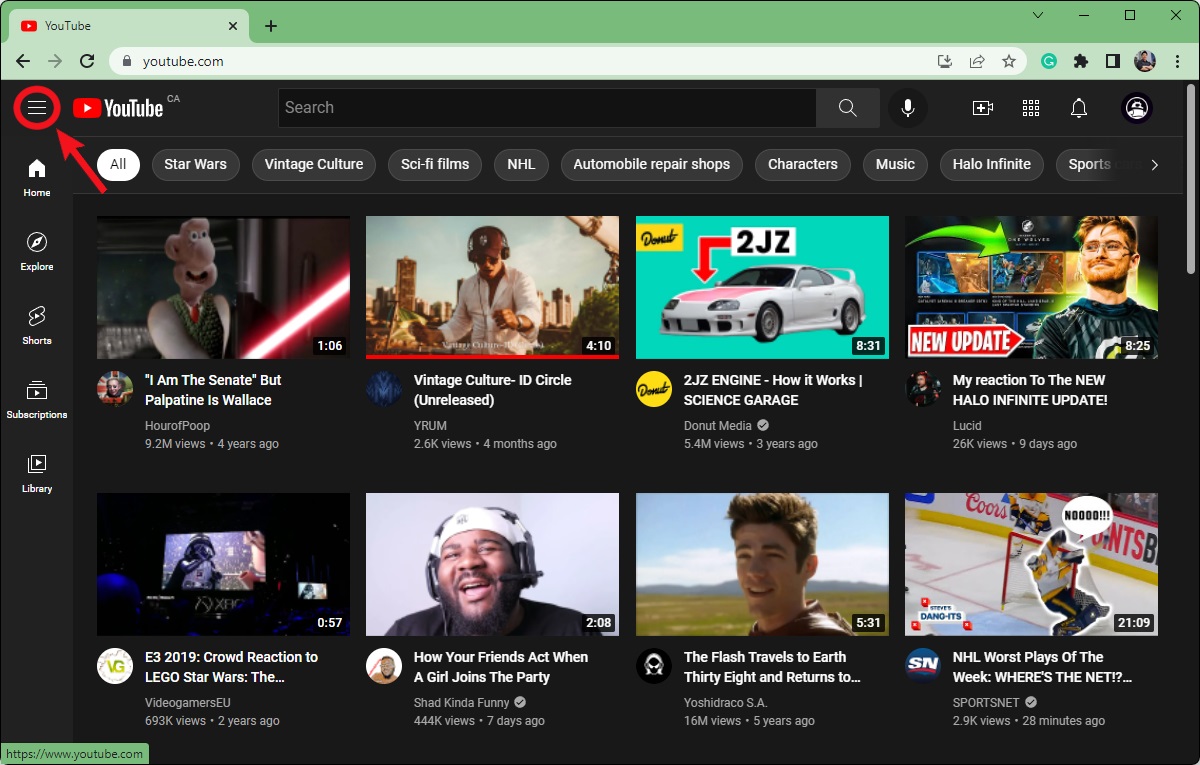Open the hamburger guide menu
Screen dimensions: 1200x765
point(37,108)
